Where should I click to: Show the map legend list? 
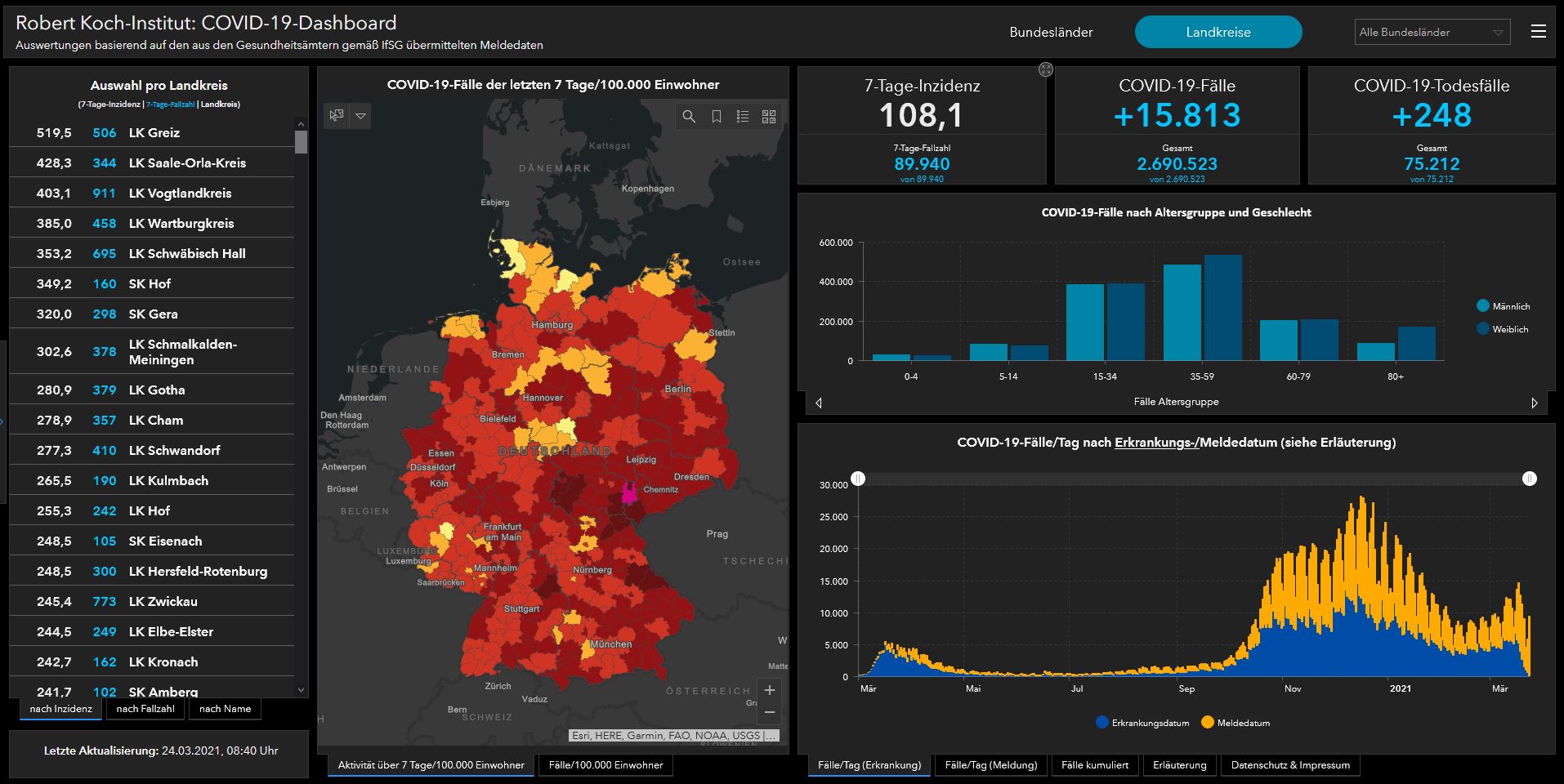pos(742,117)
